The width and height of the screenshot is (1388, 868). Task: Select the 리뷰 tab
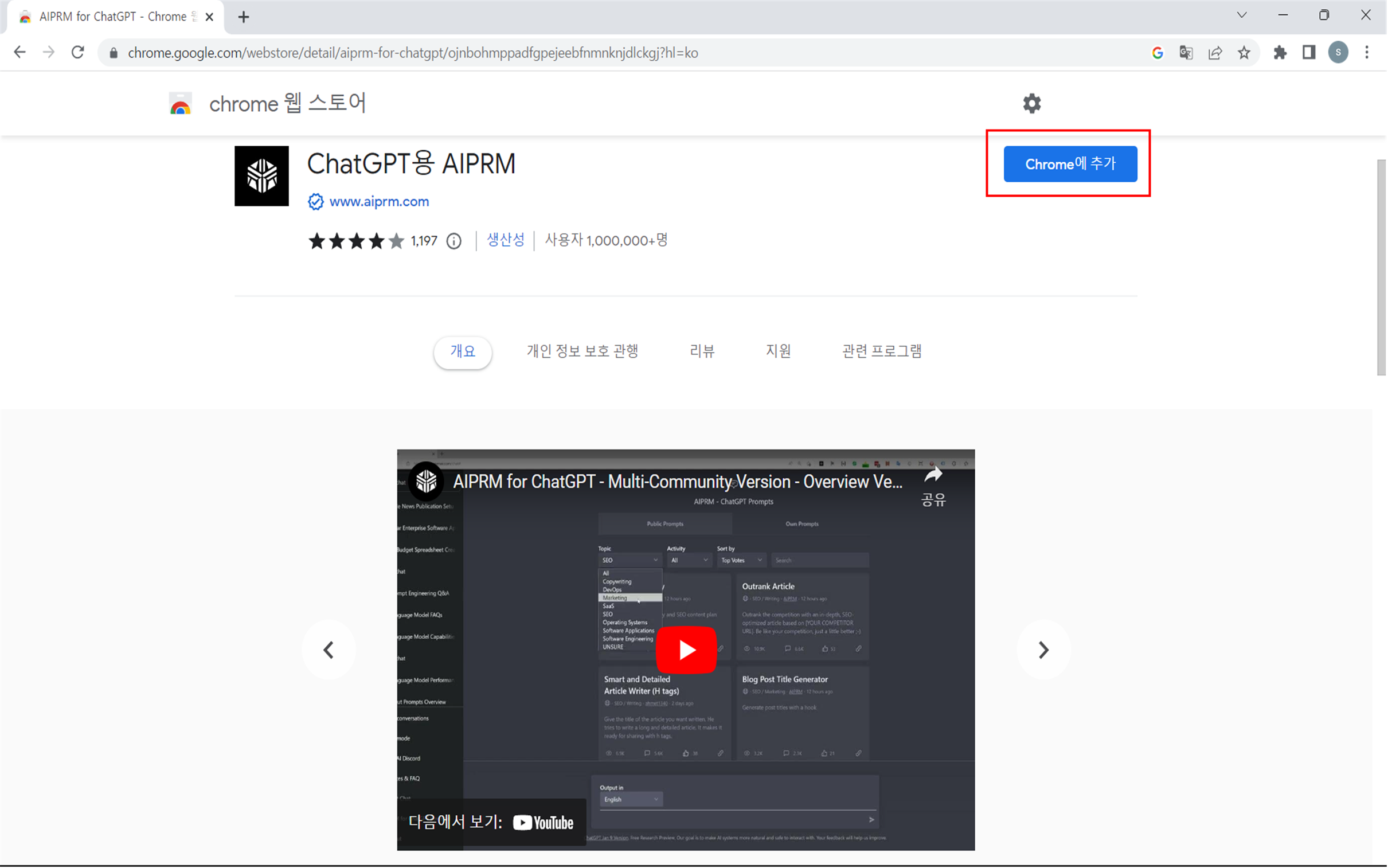pos(702,351)
